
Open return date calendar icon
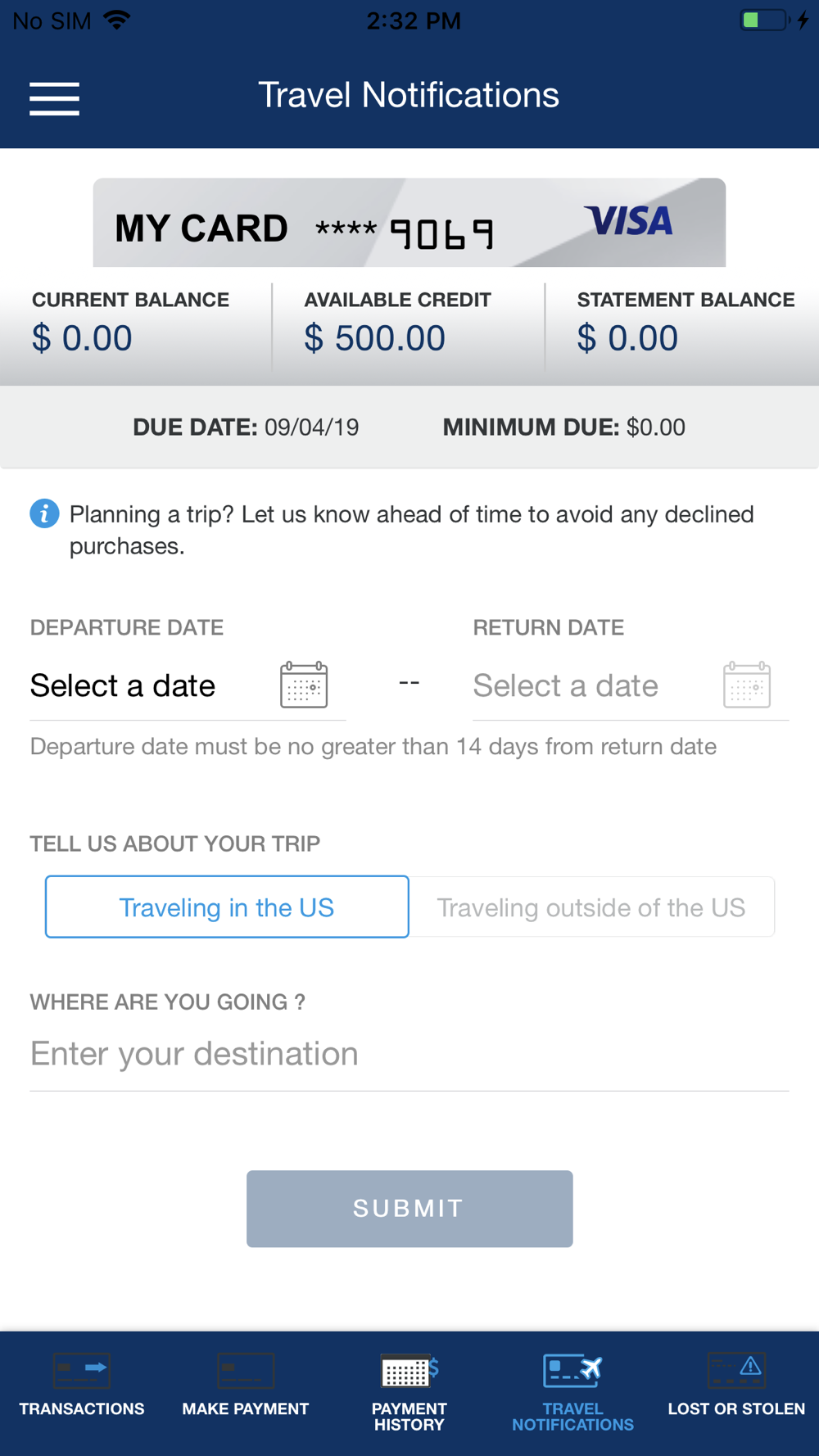(747, 685)
